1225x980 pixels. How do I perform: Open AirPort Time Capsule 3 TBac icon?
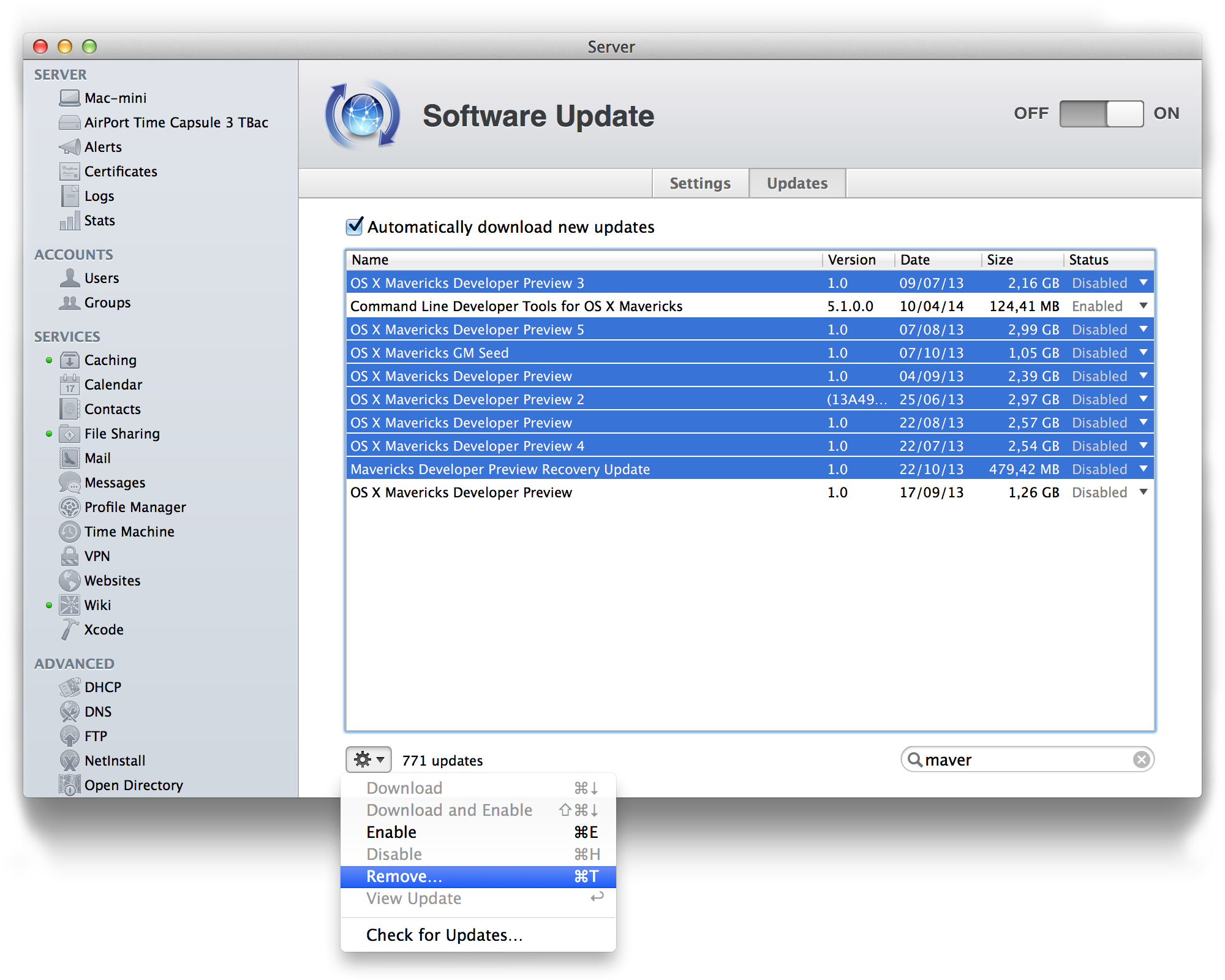(70, 123)
